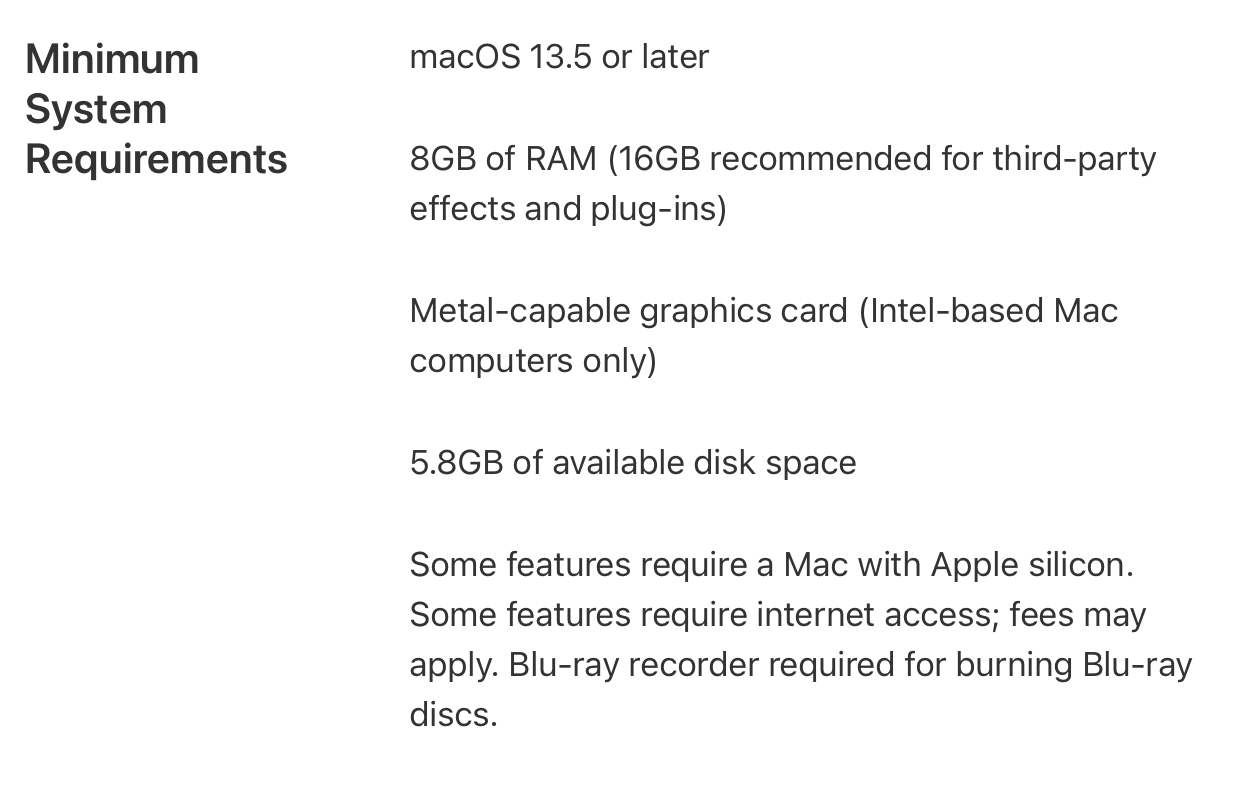The image size is (1260, 792).
Task: Click the "or later" text
Action: click(x=655, y=57)
